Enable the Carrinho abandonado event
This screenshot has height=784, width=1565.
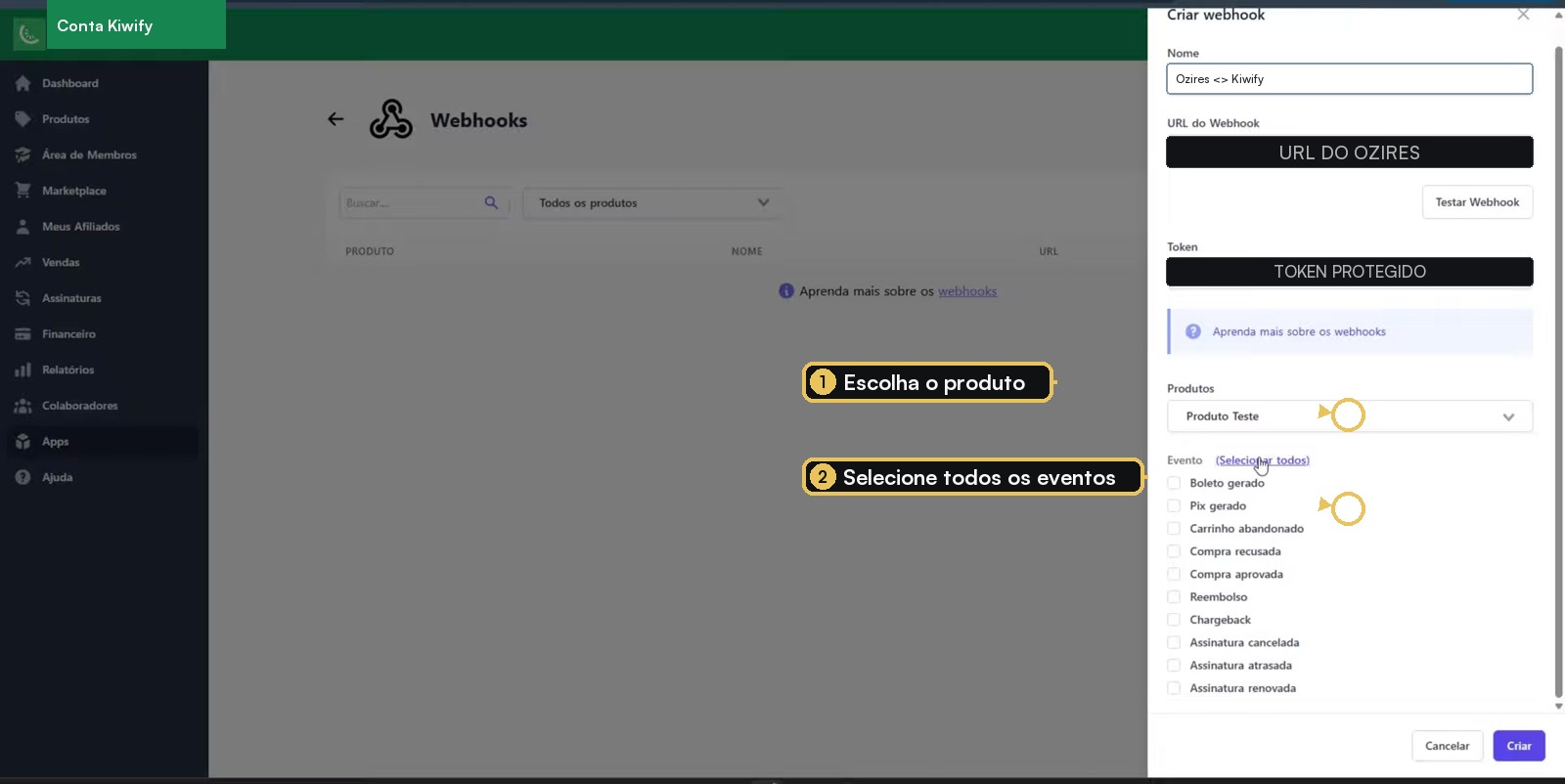point(1174,529)
